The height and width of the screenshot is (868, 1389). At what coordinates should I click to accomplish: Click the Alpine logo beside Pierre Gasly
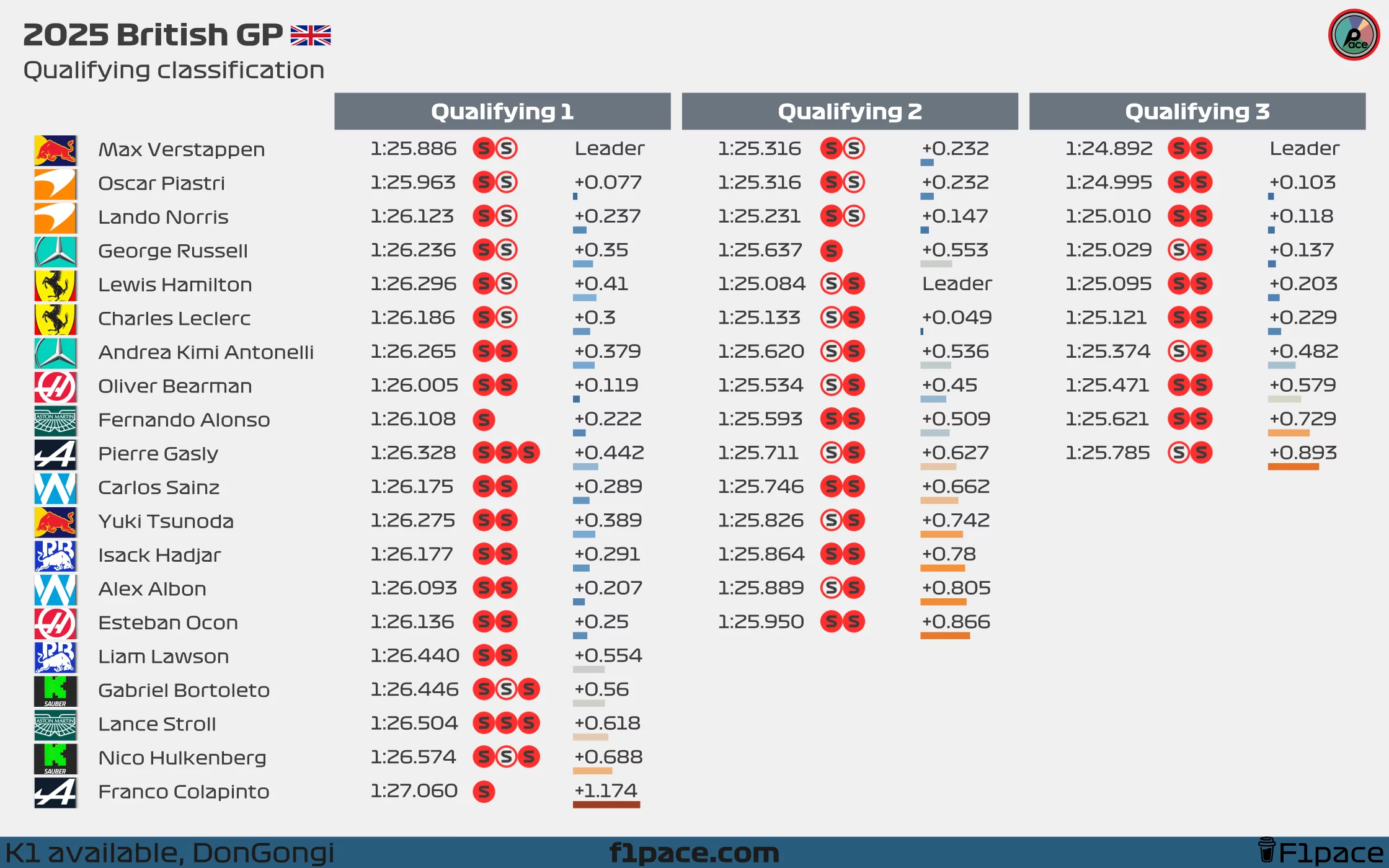55,454
